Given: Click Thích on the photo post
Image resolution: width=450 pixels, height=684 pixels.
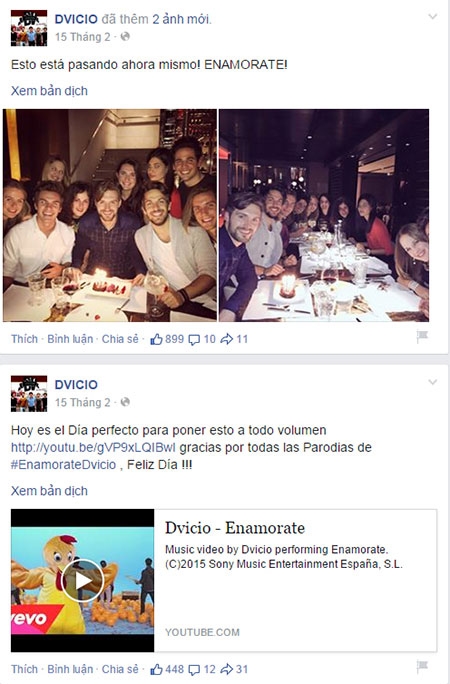Looking at the screenshot, I should (x=24, y=339).
